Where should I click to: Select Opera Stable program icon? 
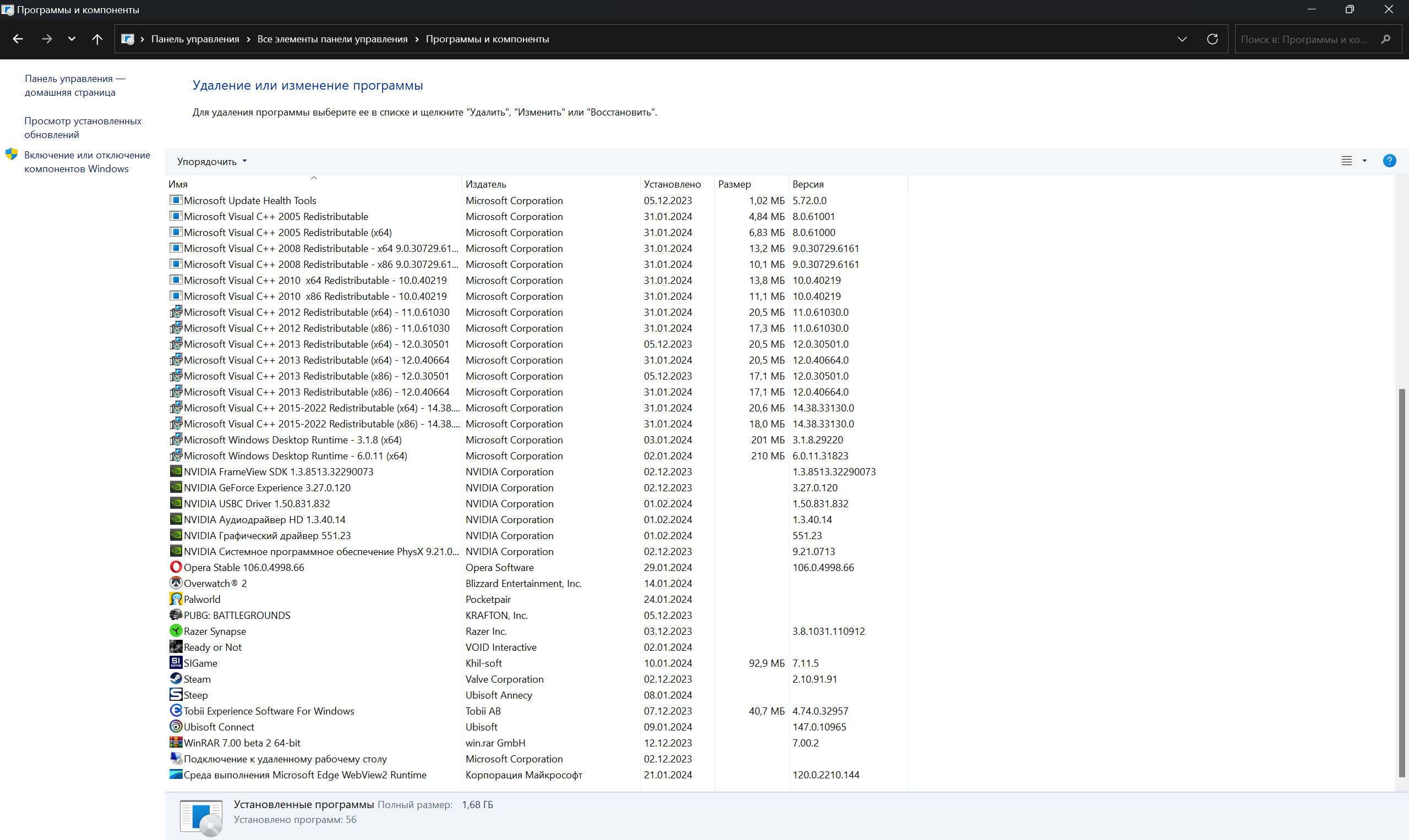[x=176, y=567]
